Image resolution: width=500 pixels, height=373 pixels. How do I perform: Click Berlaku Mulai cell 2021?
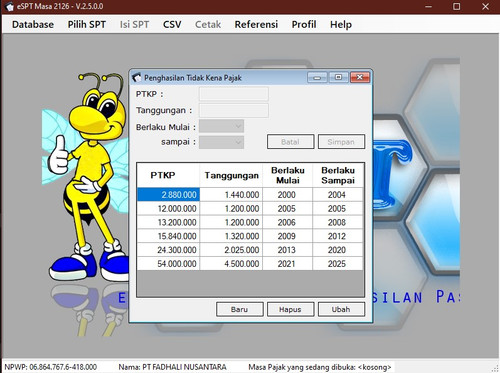point(288,264)
